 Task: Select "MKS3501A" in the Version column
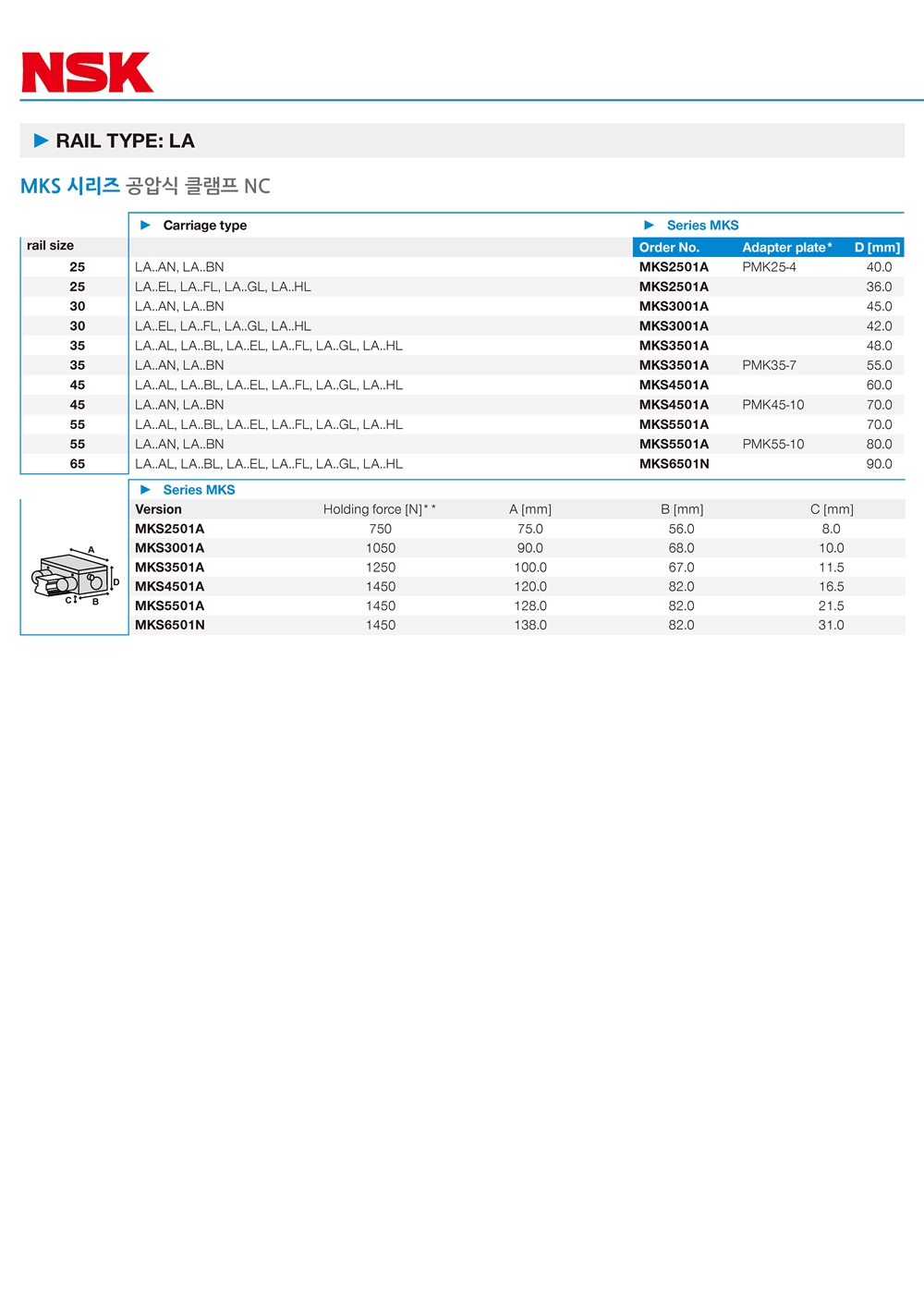(x=169, y=568)
